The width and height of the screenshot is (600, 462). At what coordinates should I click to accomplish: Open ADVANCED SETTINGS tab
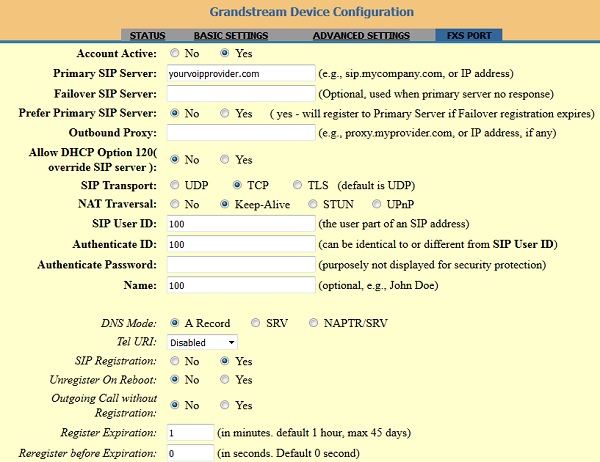point(361,36)
